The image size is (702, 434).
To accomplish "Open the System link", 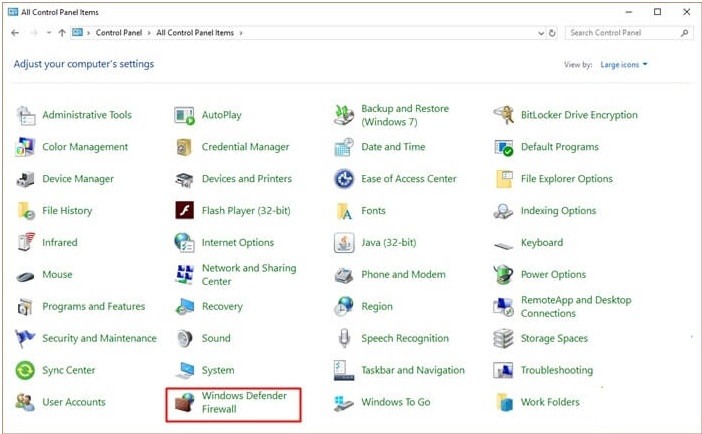I will pos(218,370).
